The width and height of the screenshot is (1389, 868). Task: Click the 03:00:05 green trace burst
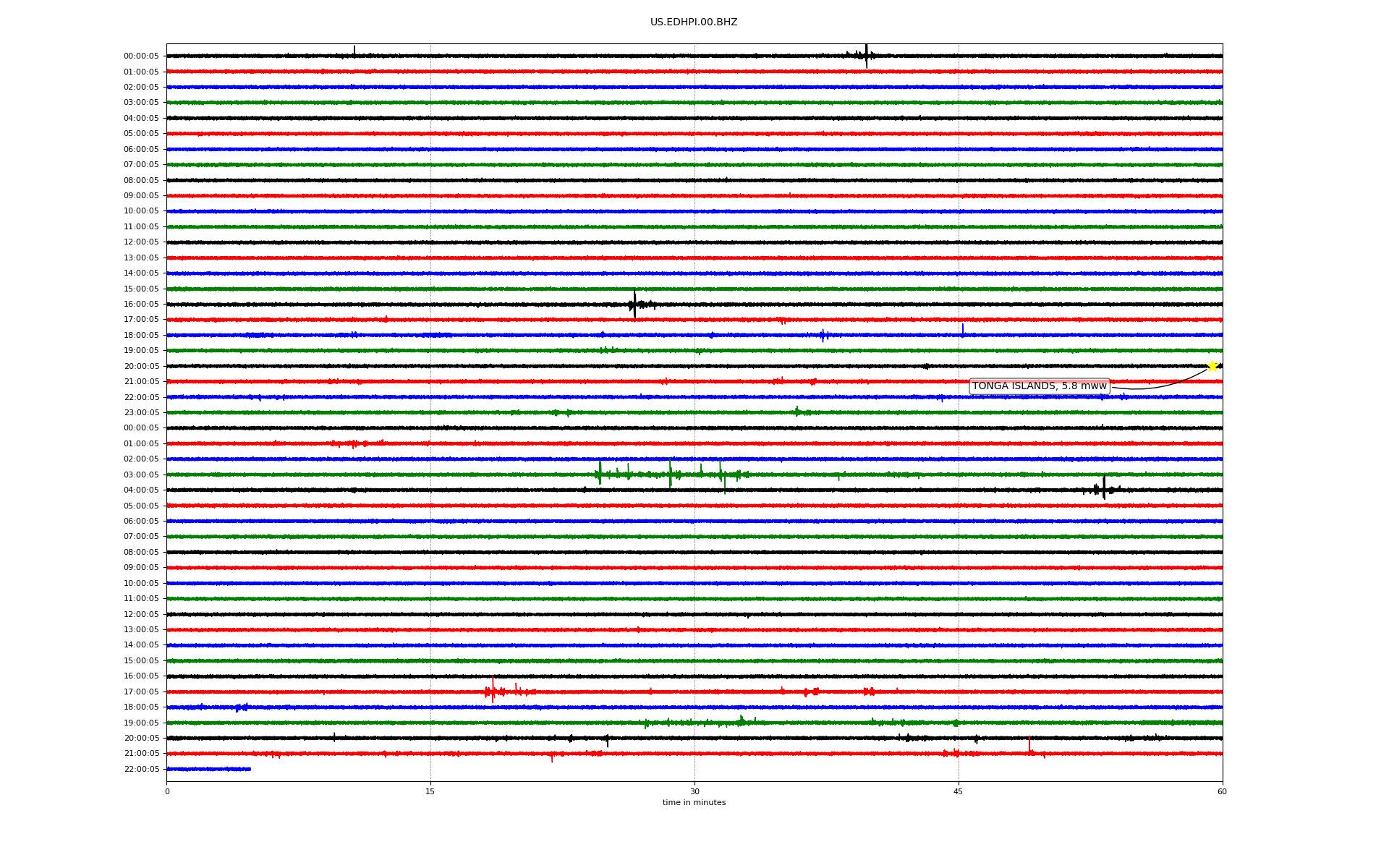tap(670, 474)
